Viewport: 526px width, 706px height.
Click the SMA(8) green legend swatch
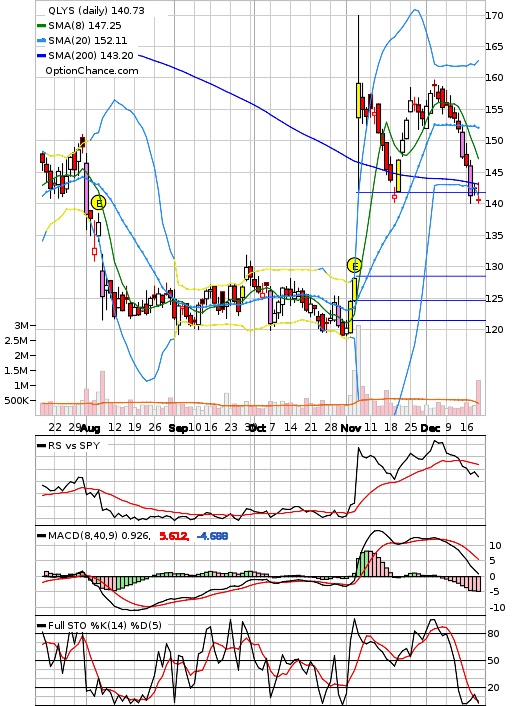41,26
